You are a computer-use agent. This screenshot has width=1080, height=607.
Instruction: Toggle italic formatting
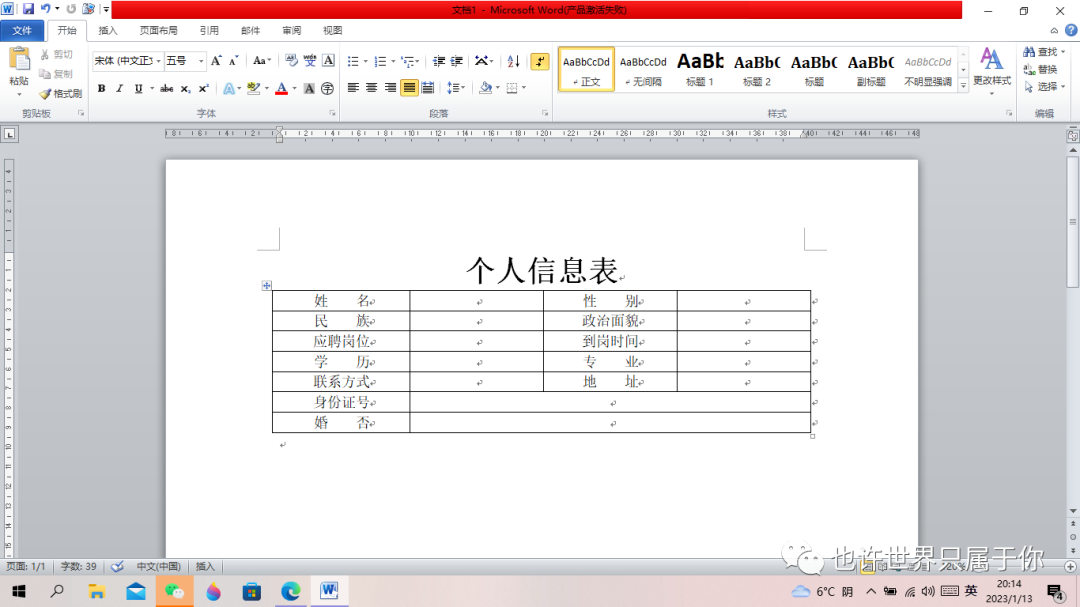coord(119,88)
